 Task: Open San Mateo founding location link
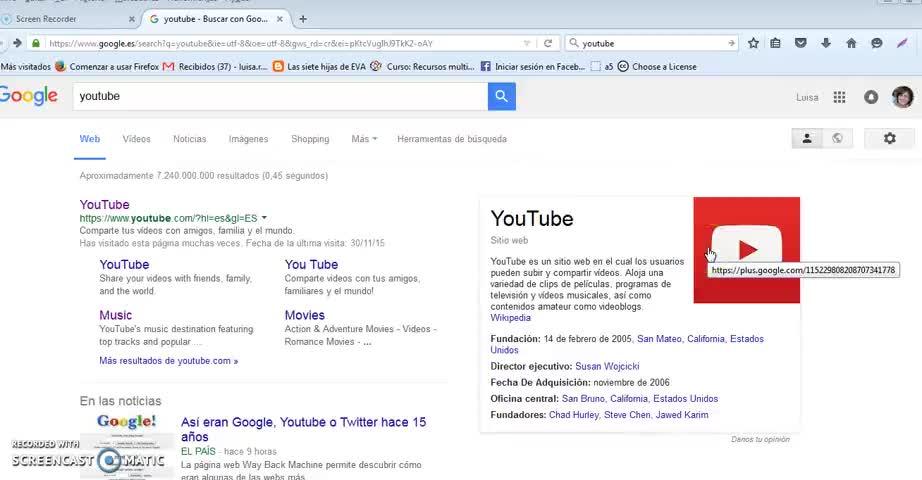tap(659, 339)
